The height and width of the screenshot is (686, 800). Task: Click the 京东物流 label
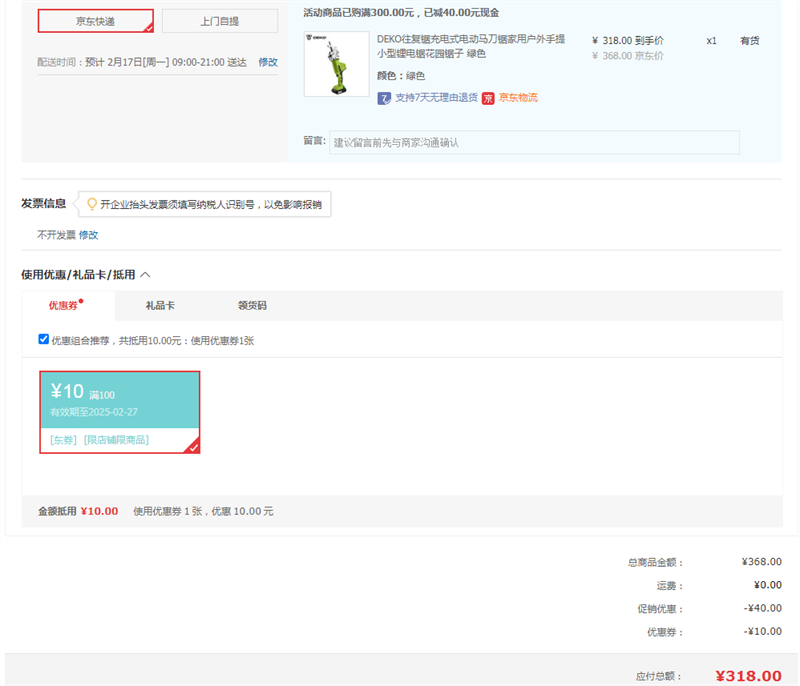518,98
